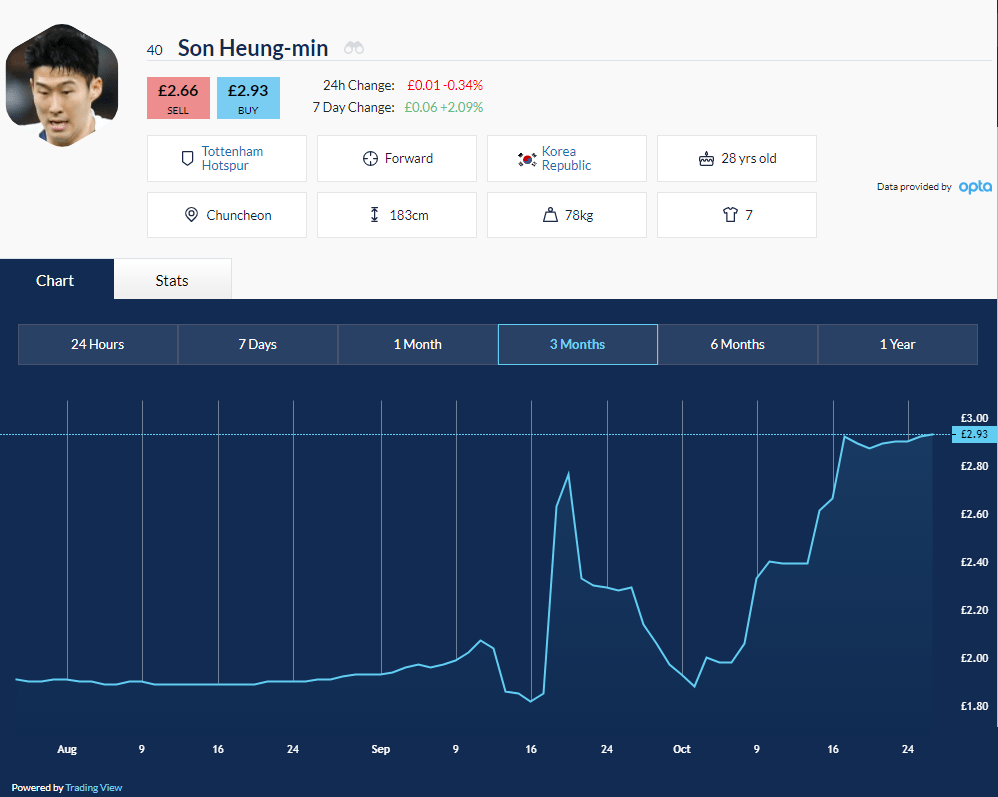This screenshot has height=797, width=998.
Task: Click the 'Sep' date label on axis
Action: [x=381, y=749]
